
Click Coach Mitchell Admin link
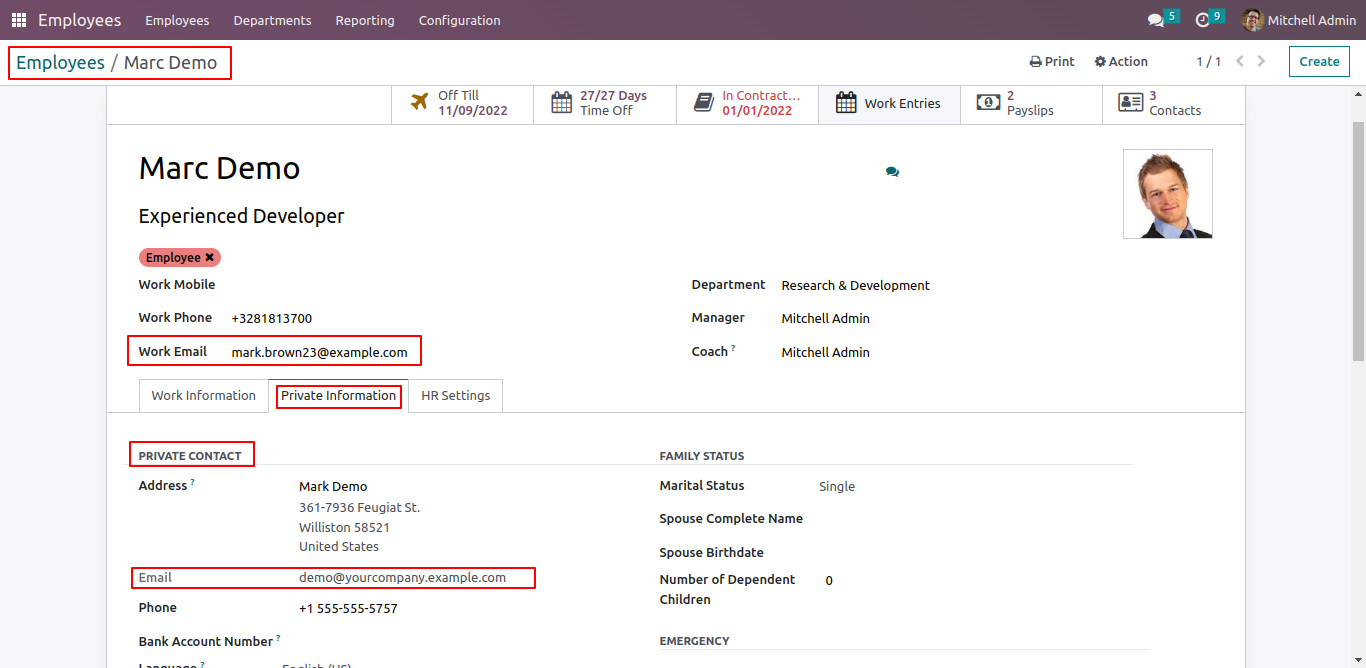(x=826, y=353)
